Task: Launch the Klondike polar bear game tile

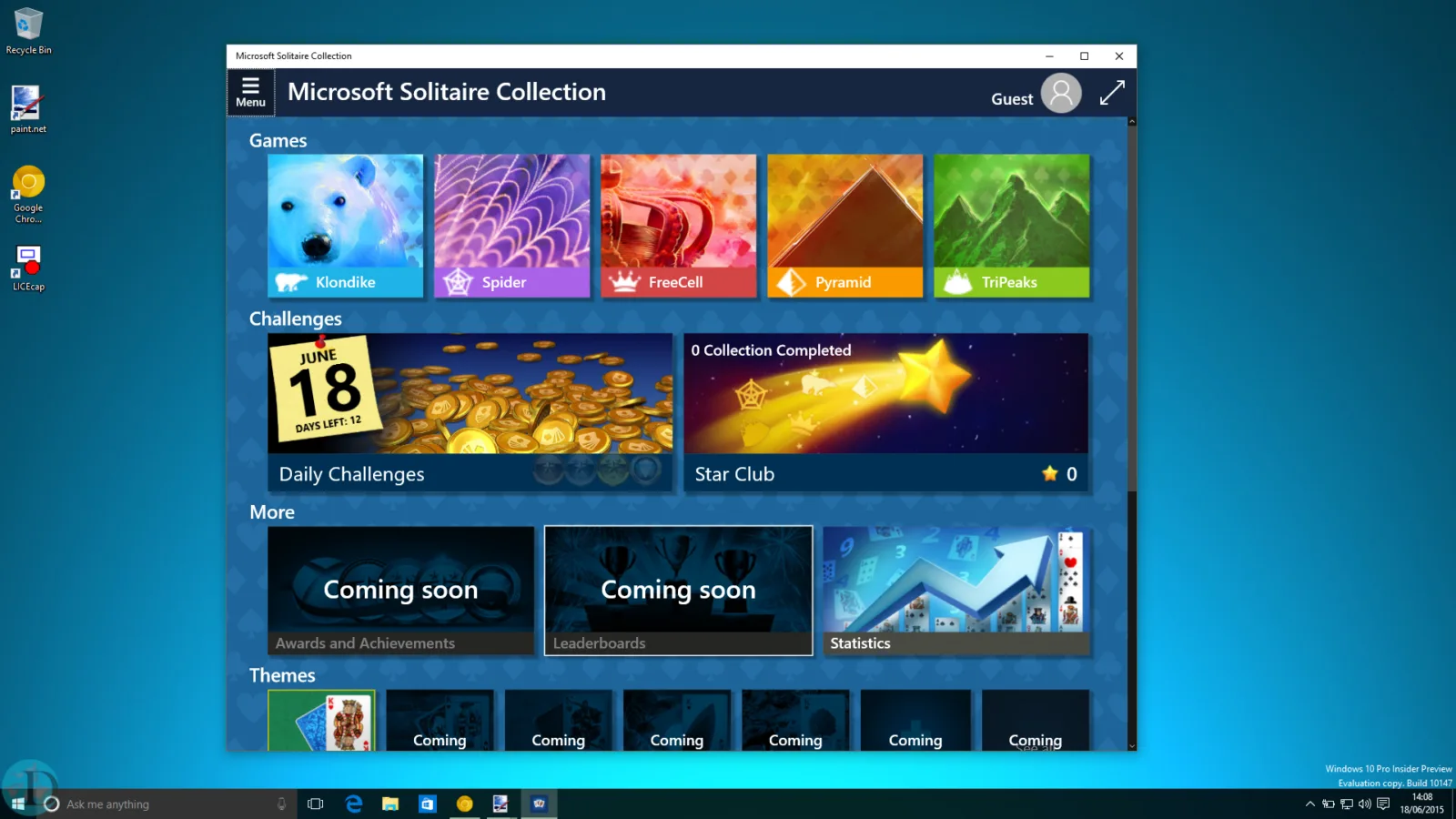Action: pos(346,226)
